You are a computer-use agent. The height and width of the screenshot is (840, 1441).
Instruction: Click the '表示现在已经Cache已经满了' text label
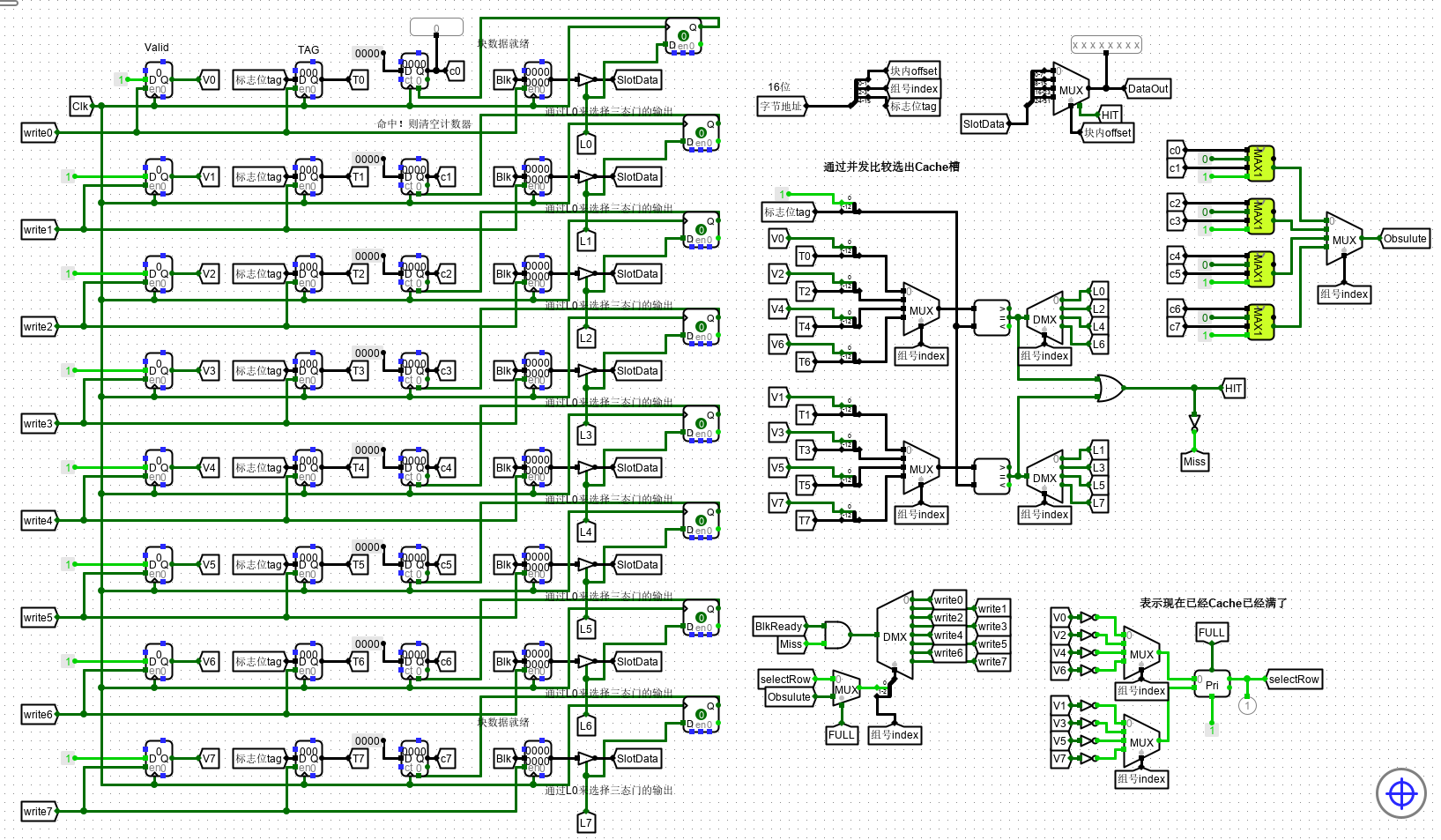pos(1214,603)
